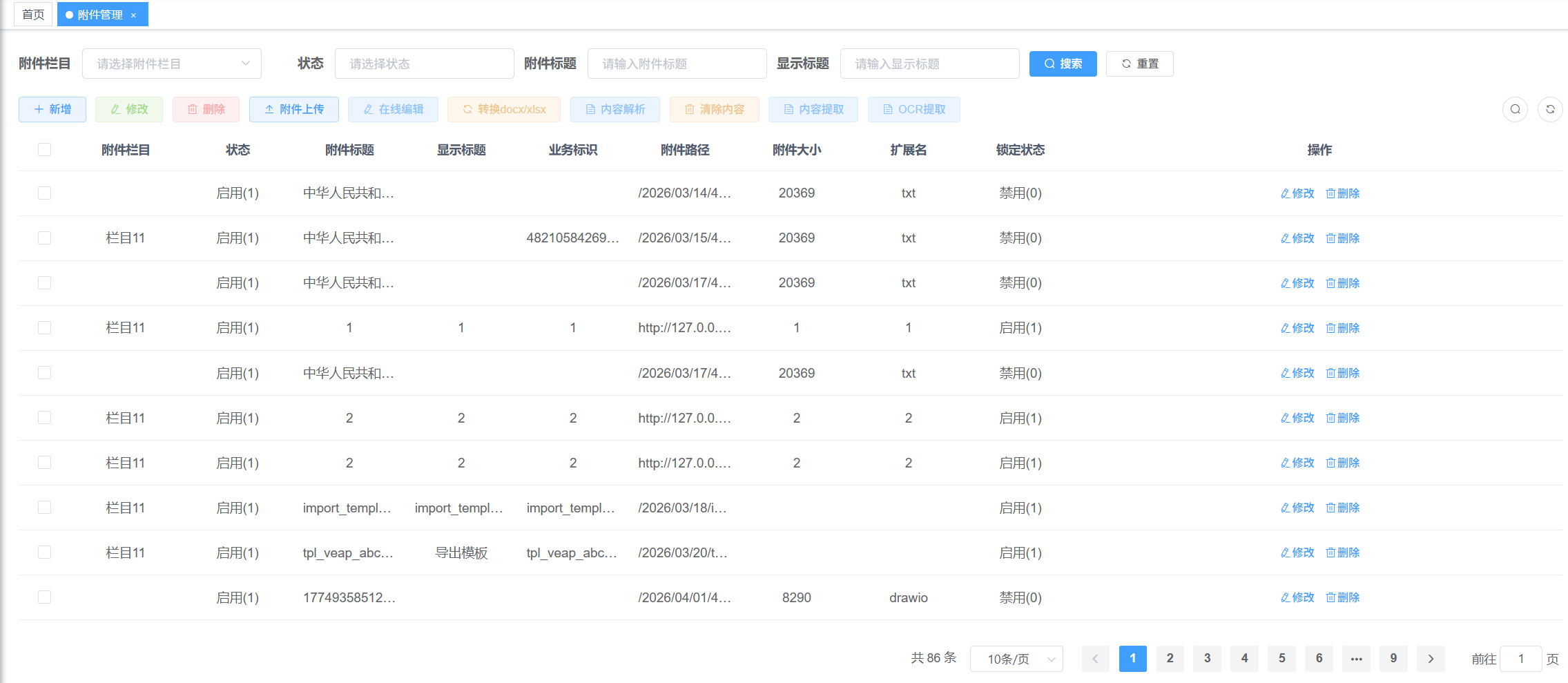Click the /2026/04/01/4… path cell

click(x=685, y=597)
